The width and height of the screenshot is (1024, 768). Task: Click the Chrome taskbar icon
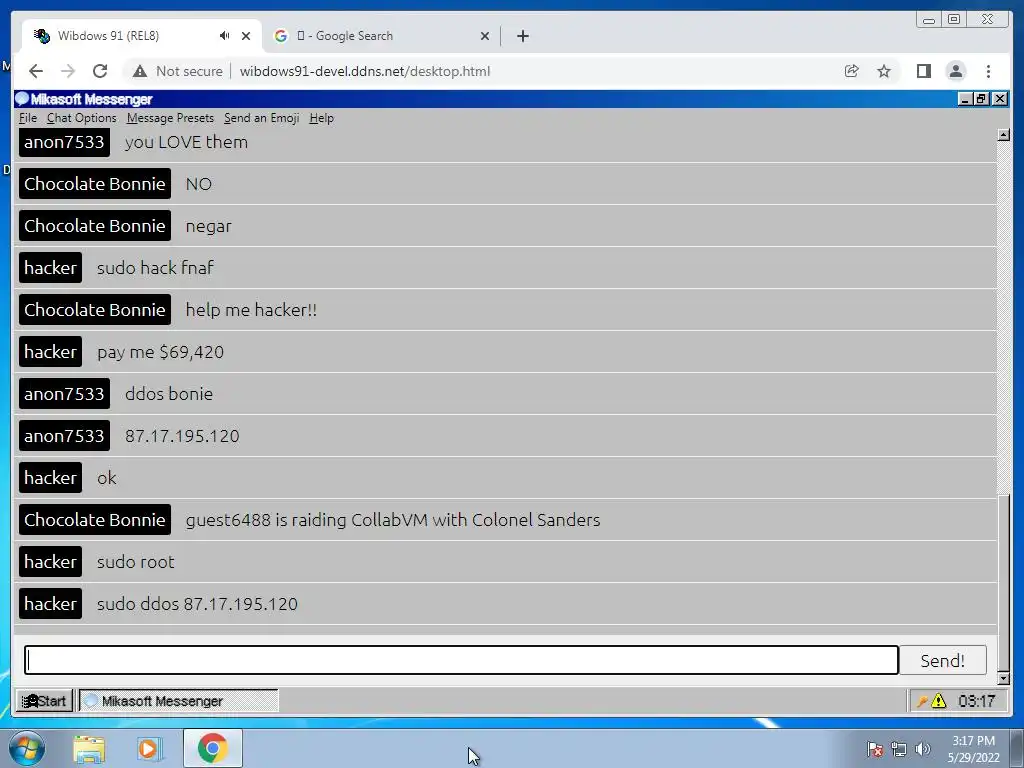click(212, 748)
